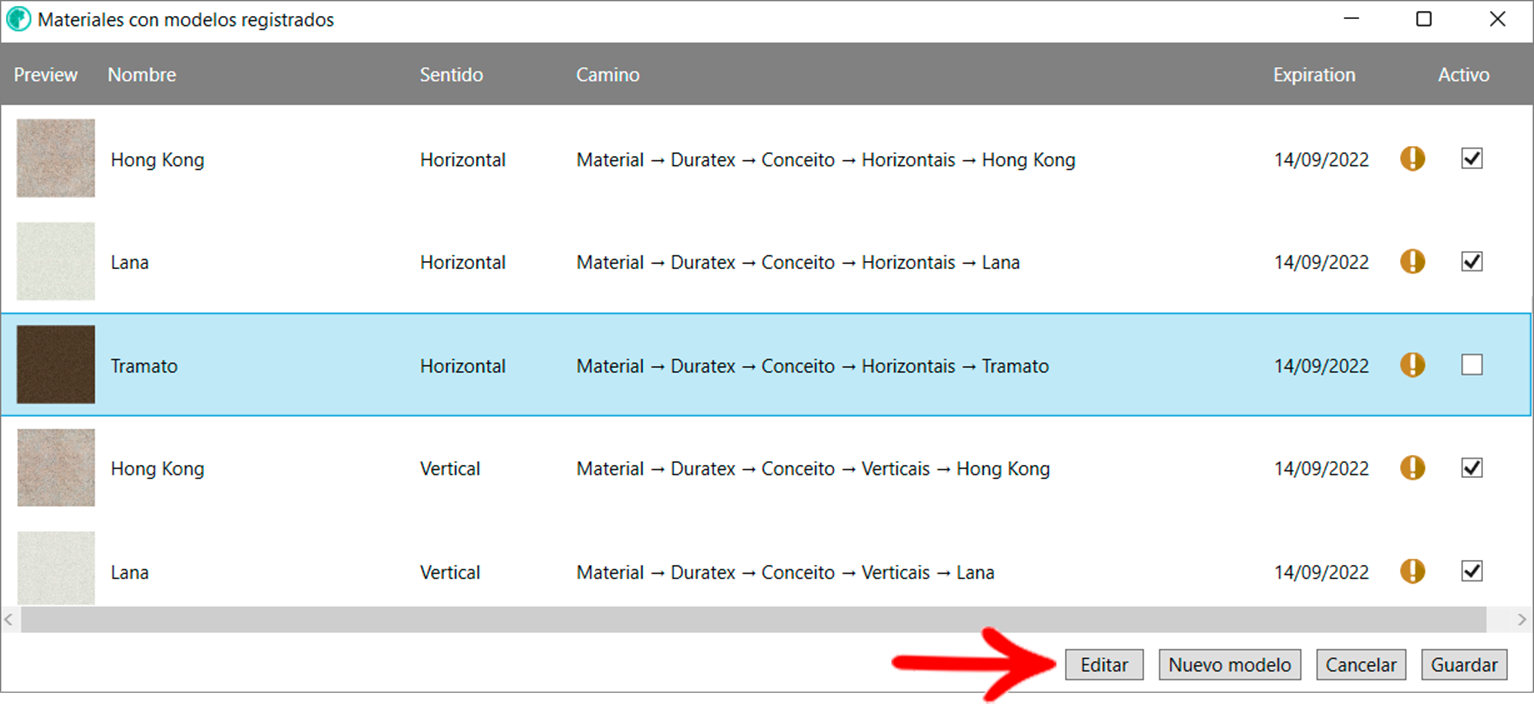
Task: Uncheck Activo for Hong Kong Horizontal
Action: 1471,158
